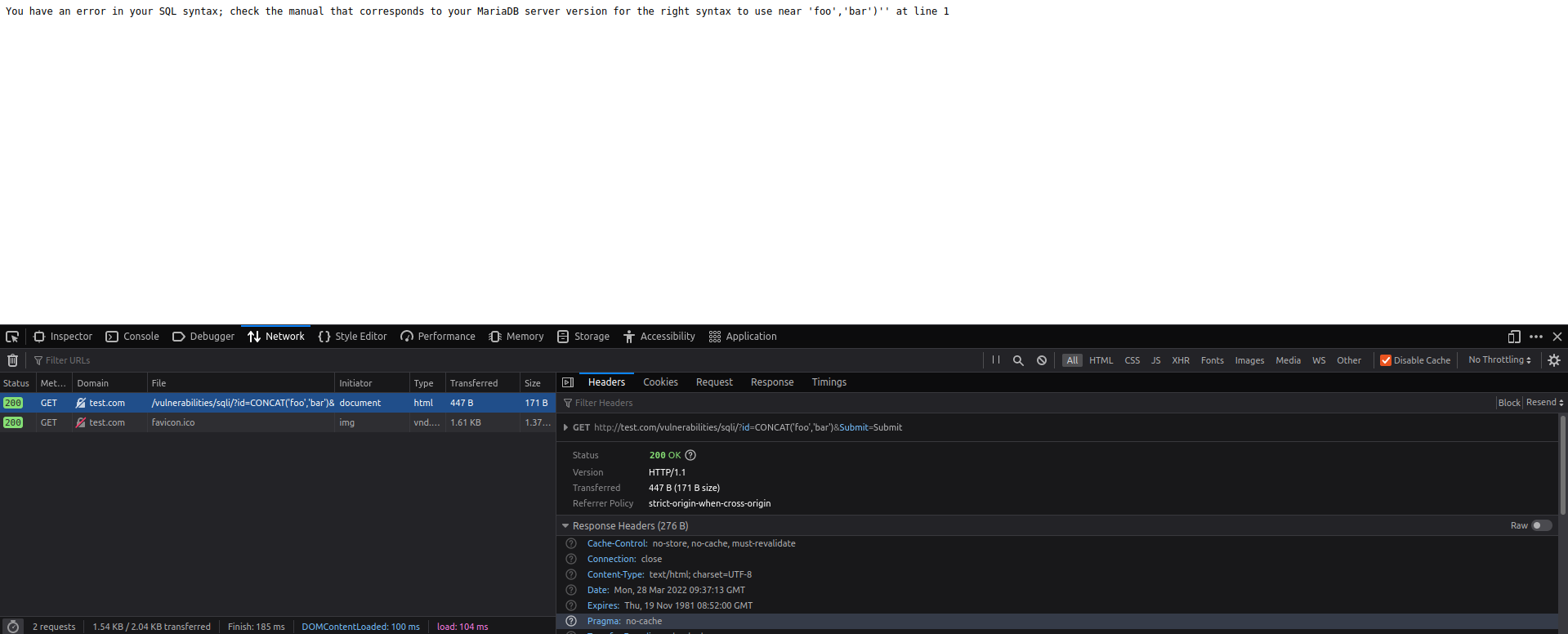Open network search magnifier icon
The height and width of the screenshot is (634, 1568).
click(x=1018, y=360)
